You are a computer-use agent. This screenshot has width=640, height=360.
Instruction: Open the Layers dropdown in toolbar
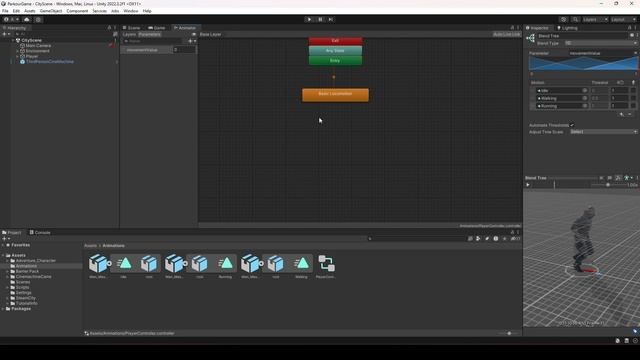tap(595, 19)
